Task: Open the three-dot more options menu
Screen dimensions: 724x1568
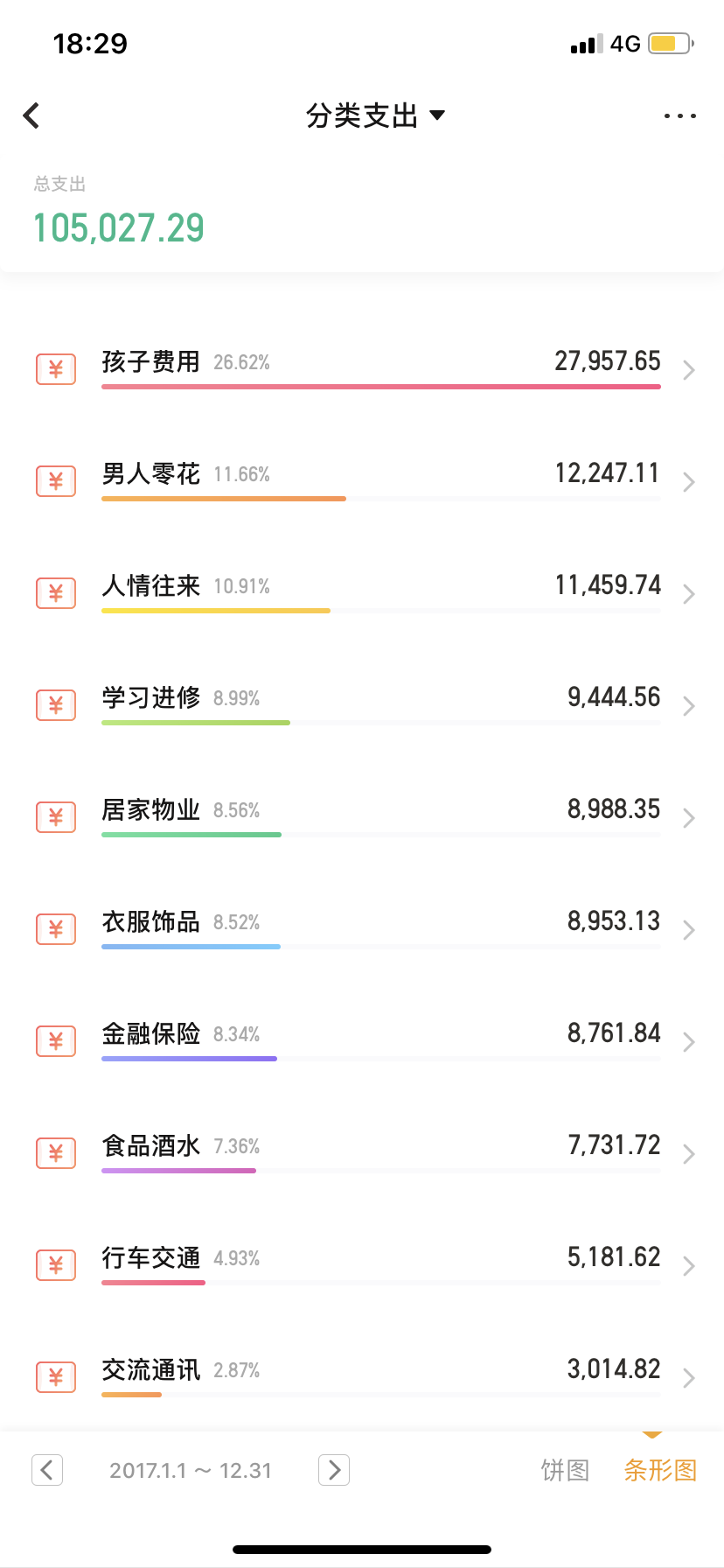Action: (679, 115)
